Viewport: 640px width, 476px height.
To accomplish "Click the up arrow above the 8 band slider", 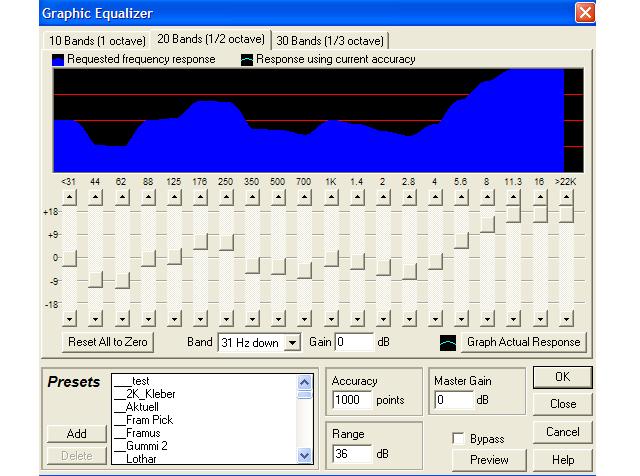I will coord(487,198).
